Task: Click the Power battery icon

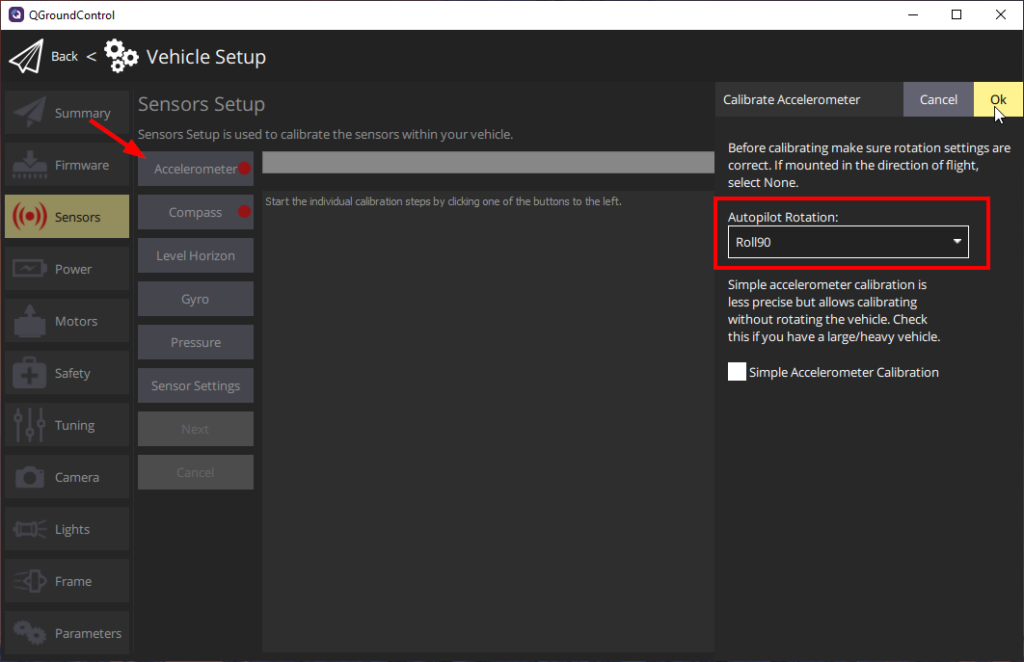Action: [x=29, y=269]
